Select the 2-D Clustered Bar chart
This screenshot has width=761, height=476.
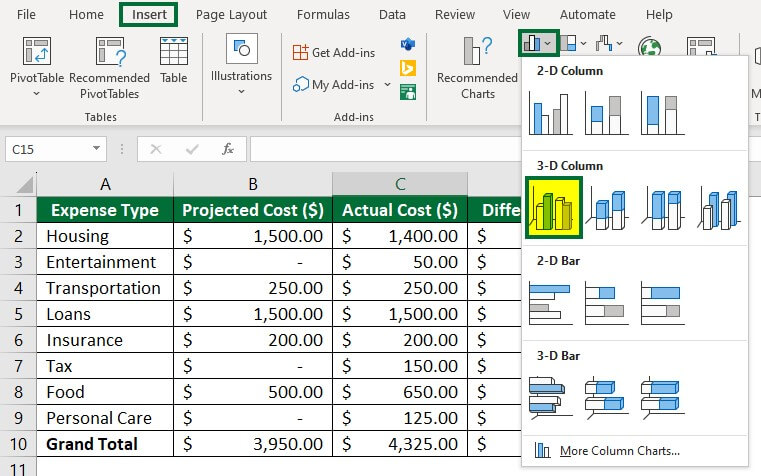pyautogui.click(x=552, y=303)
